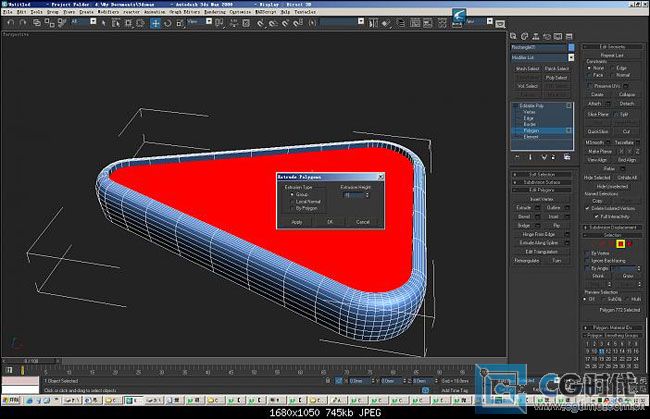650x419 pixels.
Task: Click the timeline frame slider handle
Action: (31, 361)
